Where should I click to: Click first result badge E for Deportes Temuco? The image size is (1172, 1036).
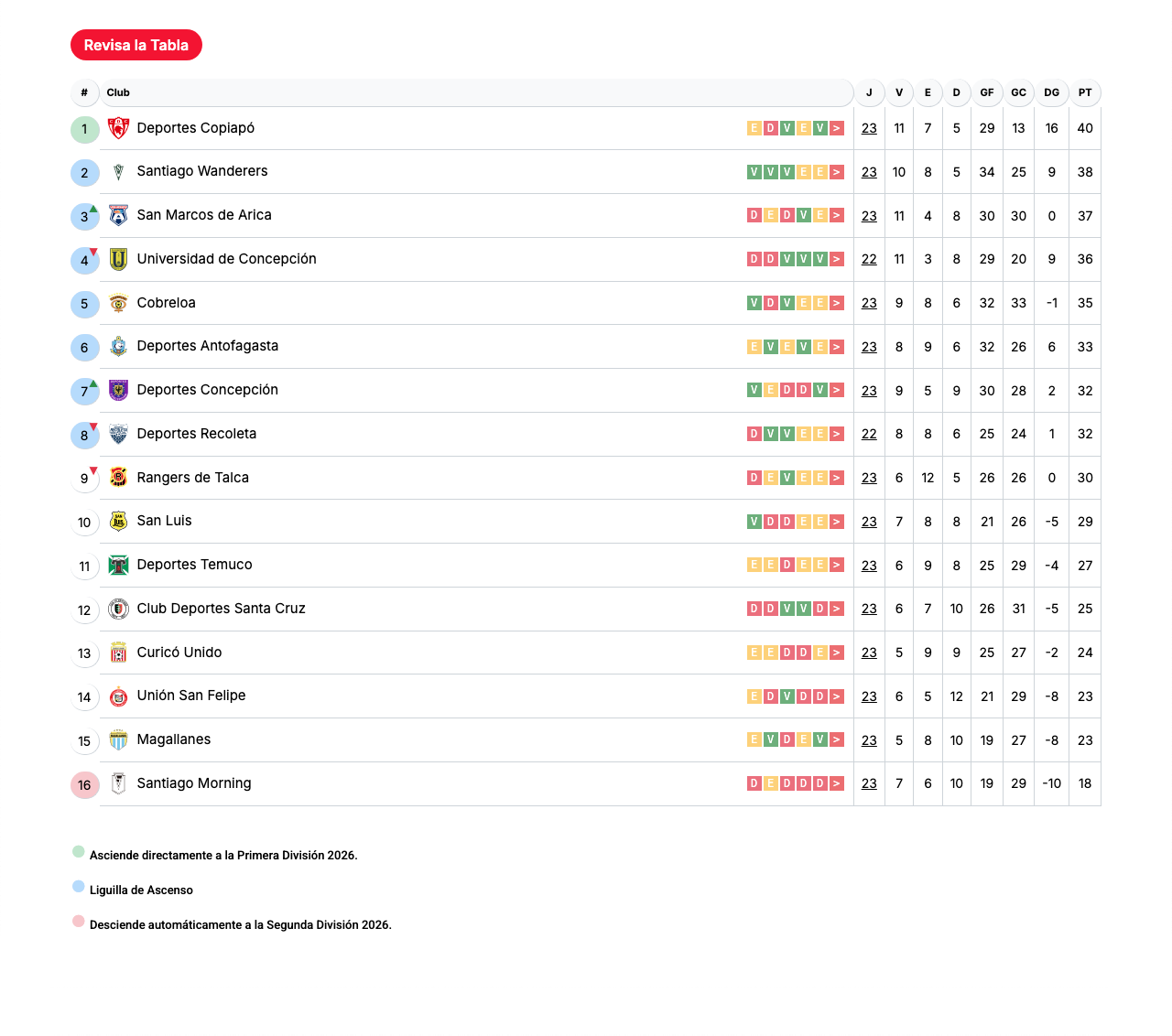click(754, 565)
